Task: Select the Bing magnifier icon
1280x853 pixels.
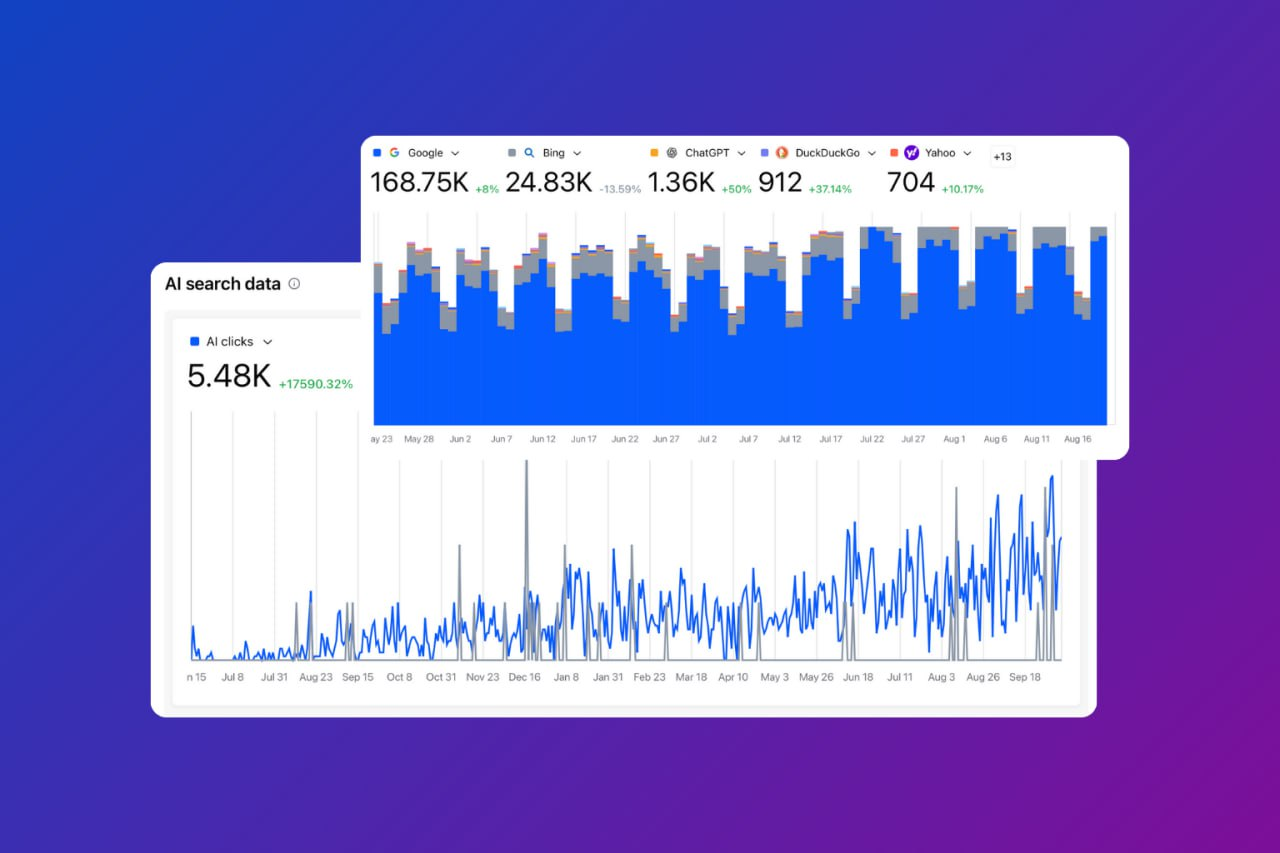Action: tap(529, 152)
